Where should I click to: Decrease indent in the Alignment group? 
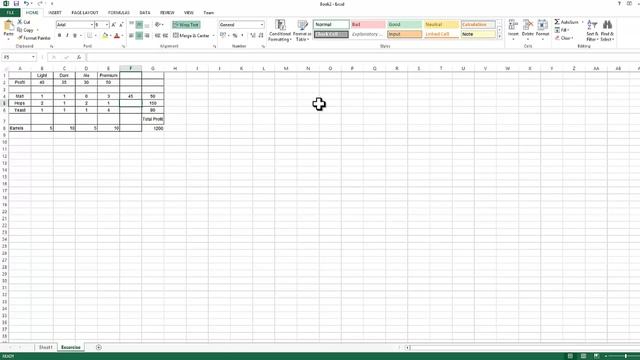coord(158,36)
